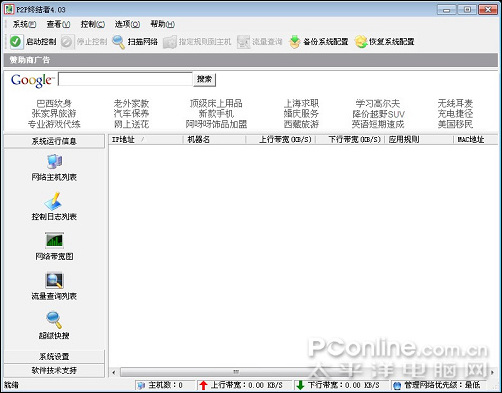This screenshot has width=502, height=393.
Task: Open the 降价越野SUV ad link
Action: 378,114
